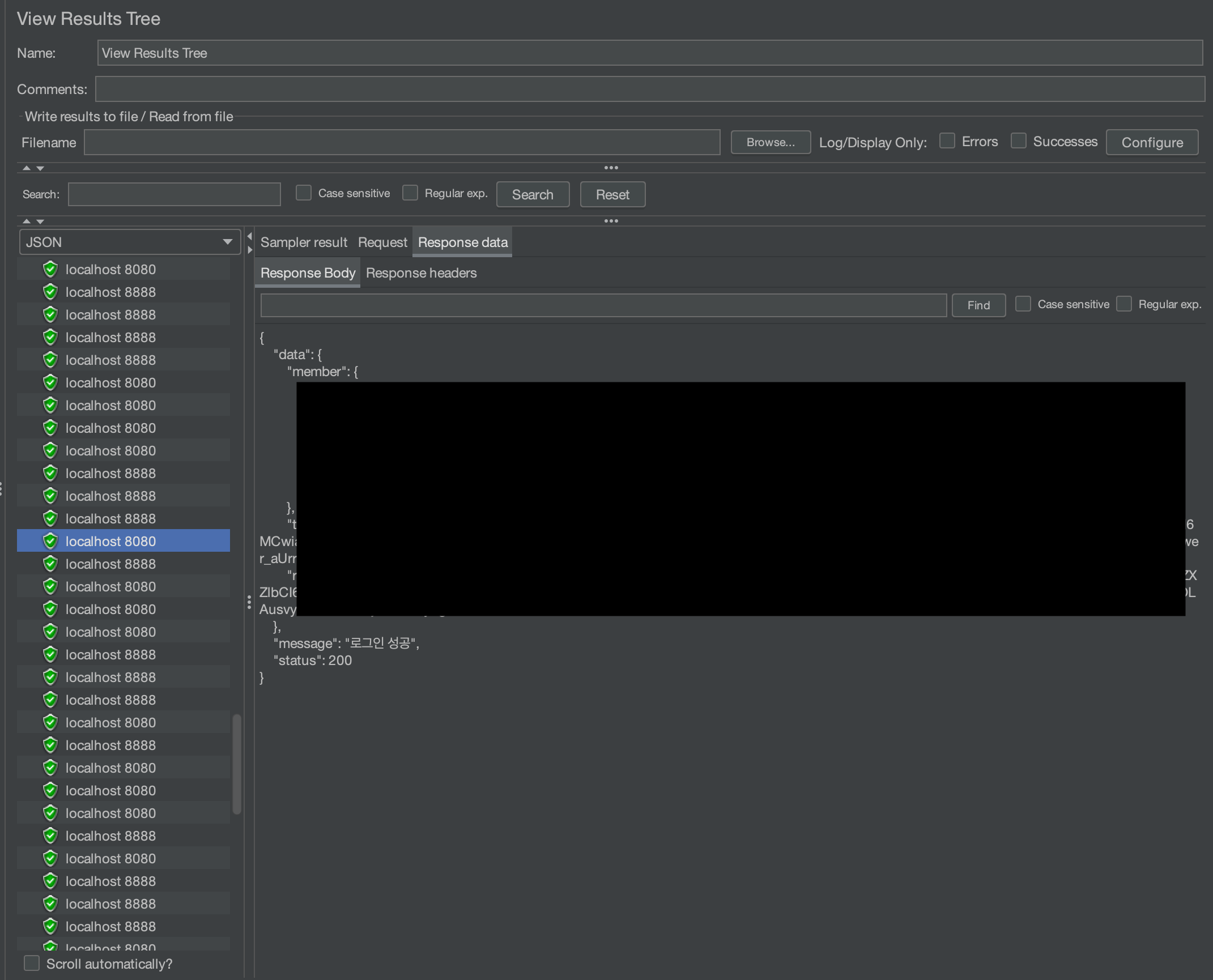Screen dimensions: 1213x980
Task: Click up arrow on divider above Search row
Action: [x=26, y=168]
